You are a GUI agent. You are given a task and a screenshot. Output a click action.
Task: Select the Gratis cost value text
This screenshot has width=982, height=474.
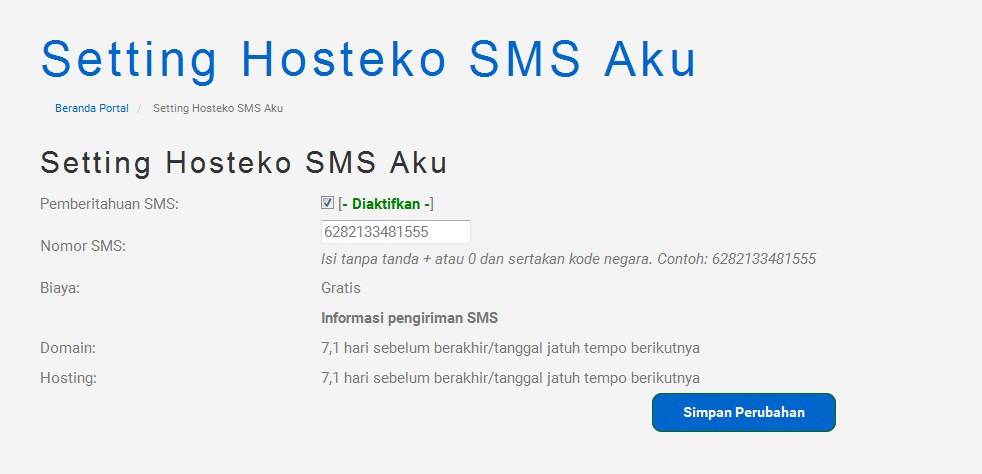[341, 288]
